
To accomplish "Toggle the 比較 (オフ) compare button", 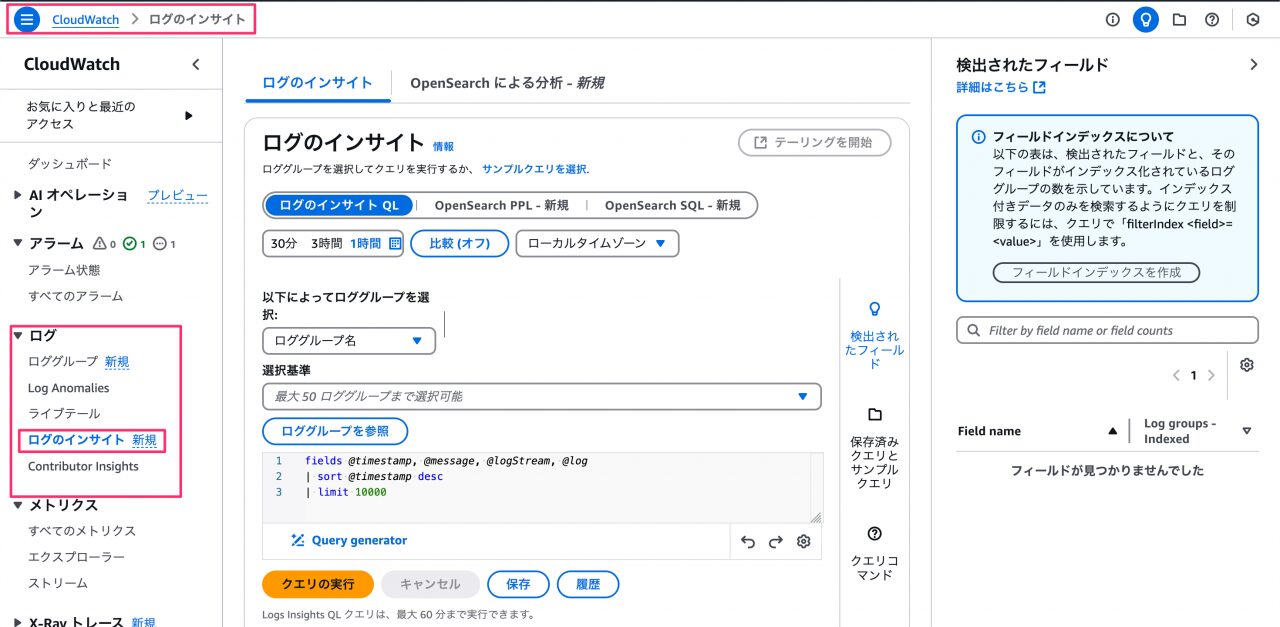I will pyautogui.click(x=459, y=244).
